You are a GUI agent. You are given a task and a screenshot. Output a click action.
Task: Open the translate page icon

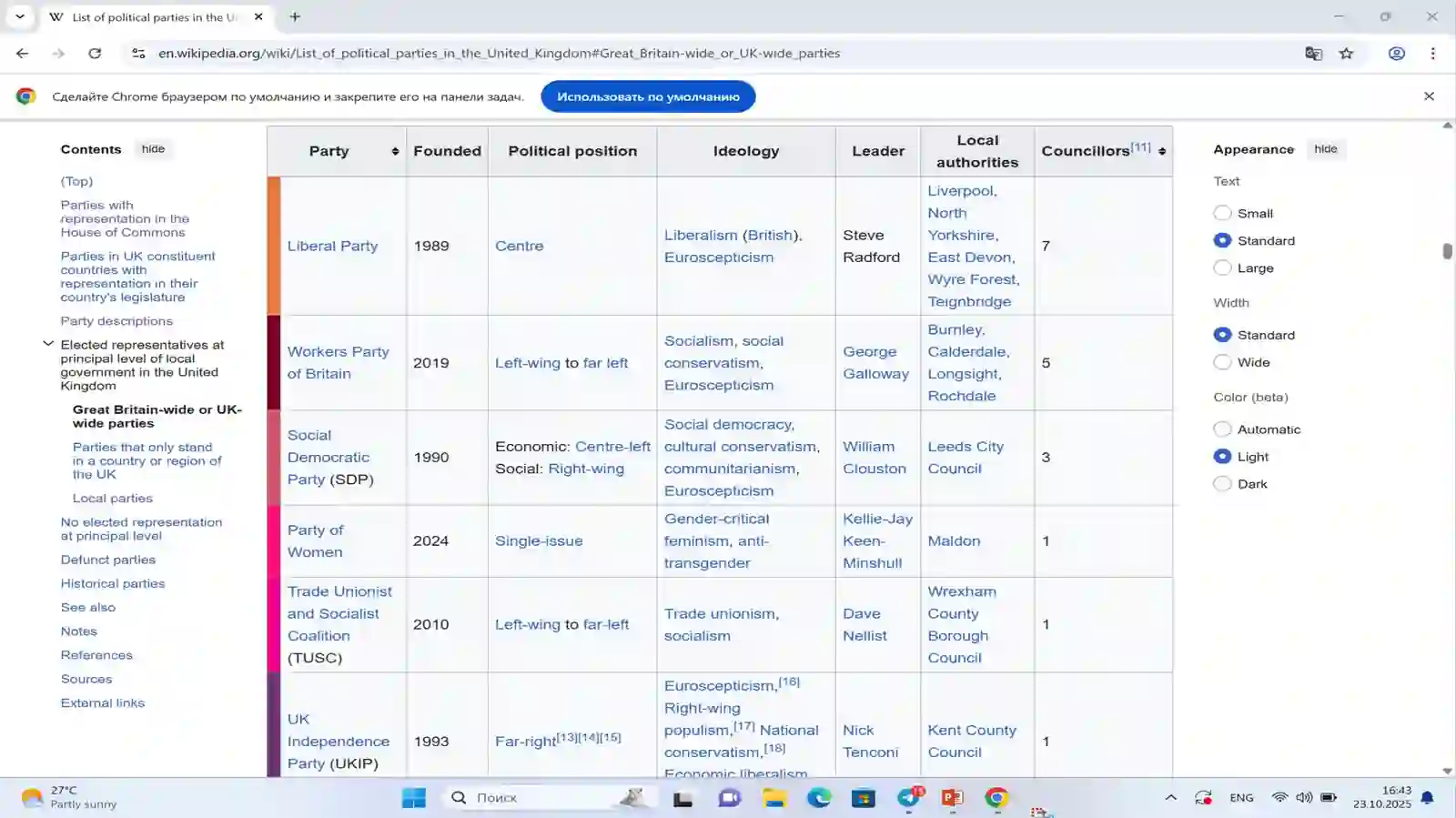click(x=1313, y=54)
